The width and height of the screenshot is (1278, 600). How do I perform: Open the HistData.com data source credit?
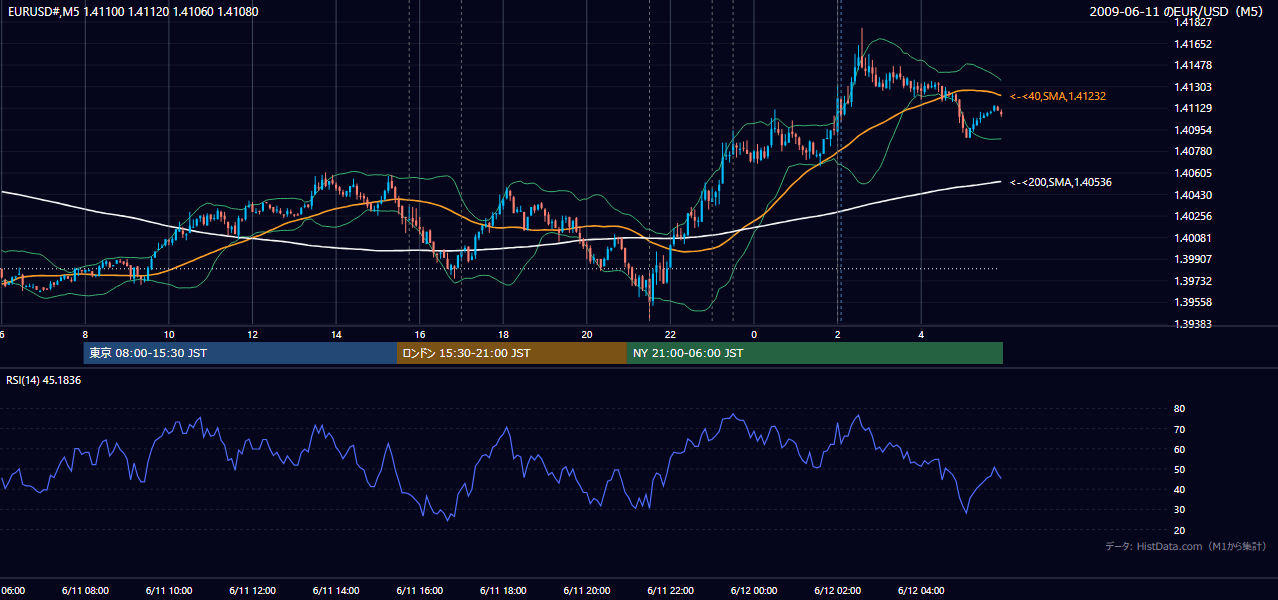[1186, 546]
